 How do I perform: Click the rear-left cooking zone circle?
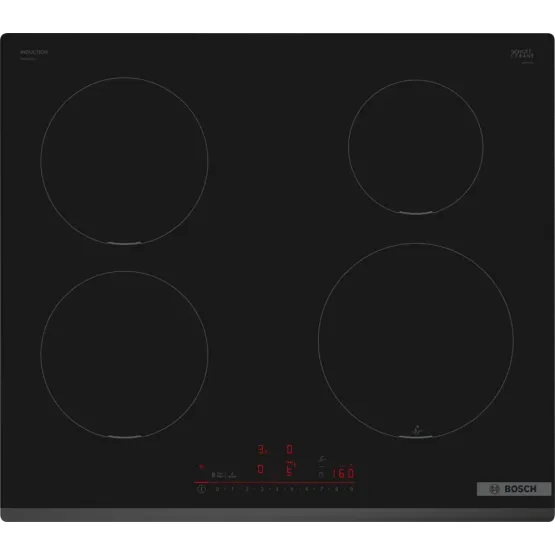(x=124, y=161)
